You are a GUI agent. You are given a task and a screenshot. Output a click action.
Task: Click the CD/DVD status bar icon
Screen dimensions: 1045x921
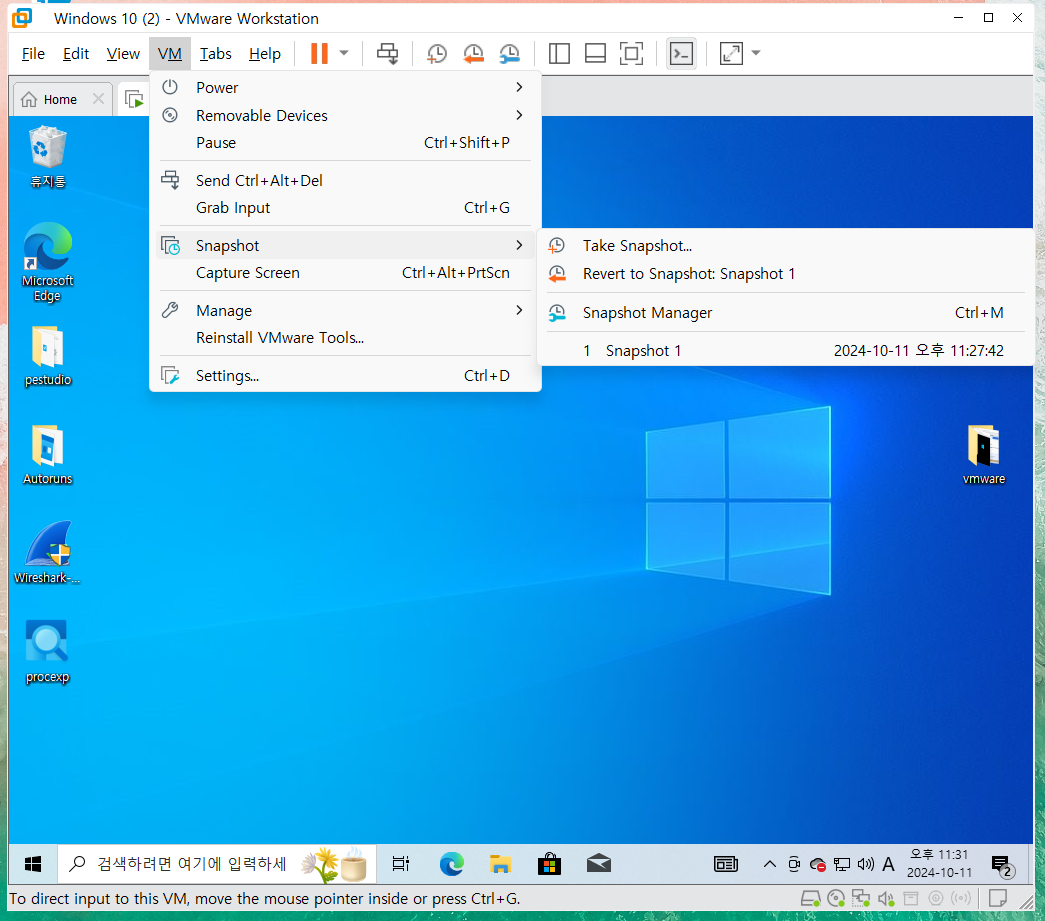click(836, 899)
